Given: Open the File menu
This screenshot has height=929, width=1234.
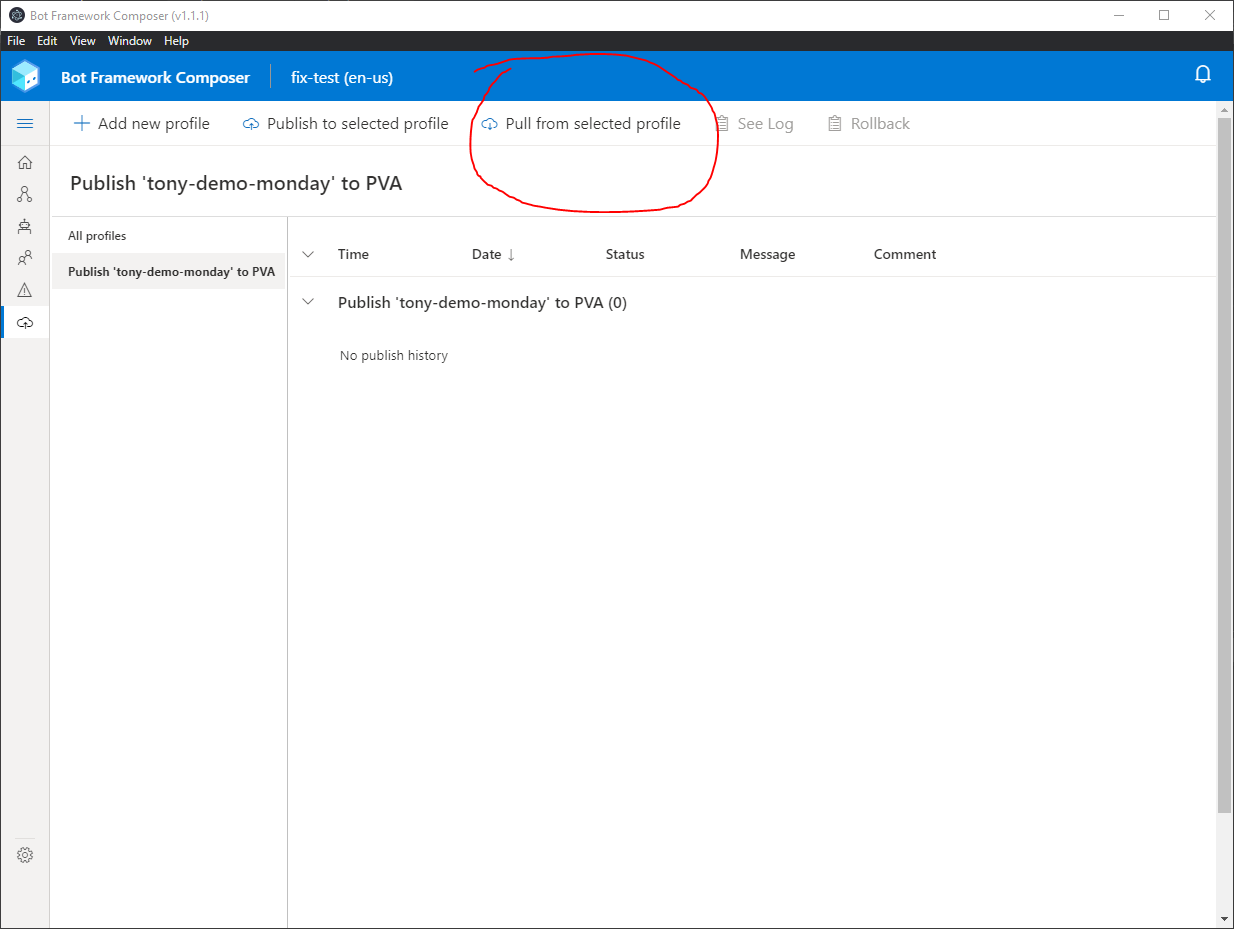Looking at the screenshot, I should click(x=16, y=41).
